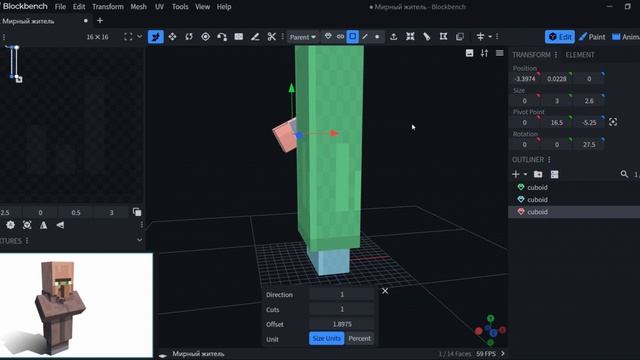Viewport: 640px width, 360px height.
Task: Click the center view align icon
Action: pyautogui.click(x=480, y=37)
